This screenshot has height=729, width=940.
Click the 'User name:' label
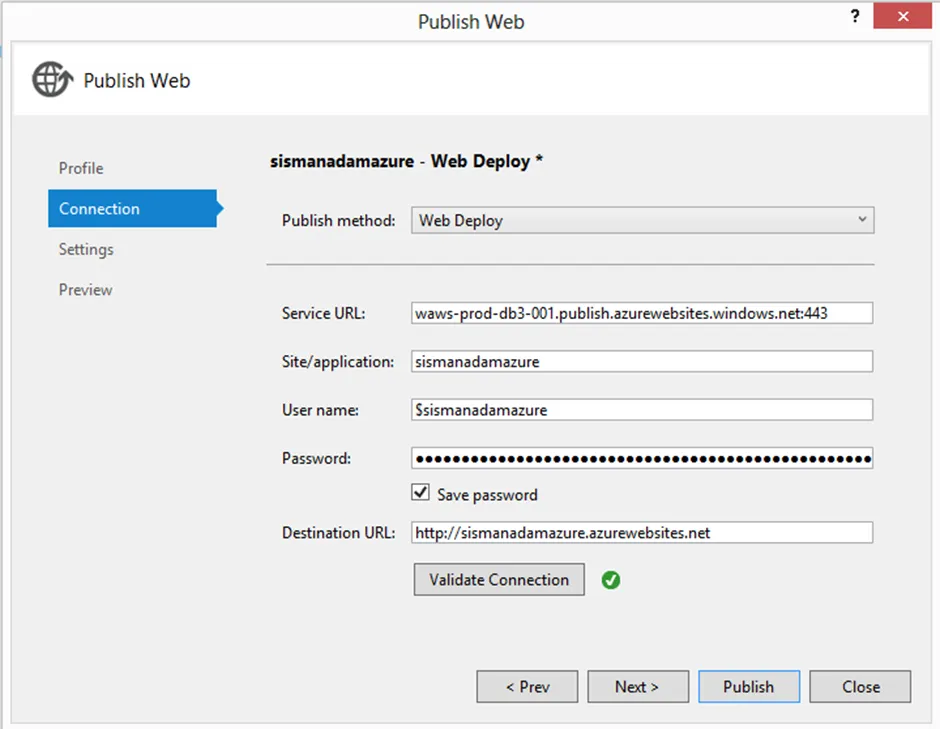click(321, 410)
